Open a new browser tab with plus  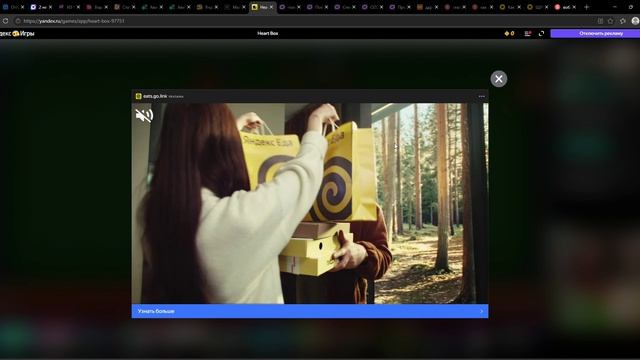click(x=587, y=7)
